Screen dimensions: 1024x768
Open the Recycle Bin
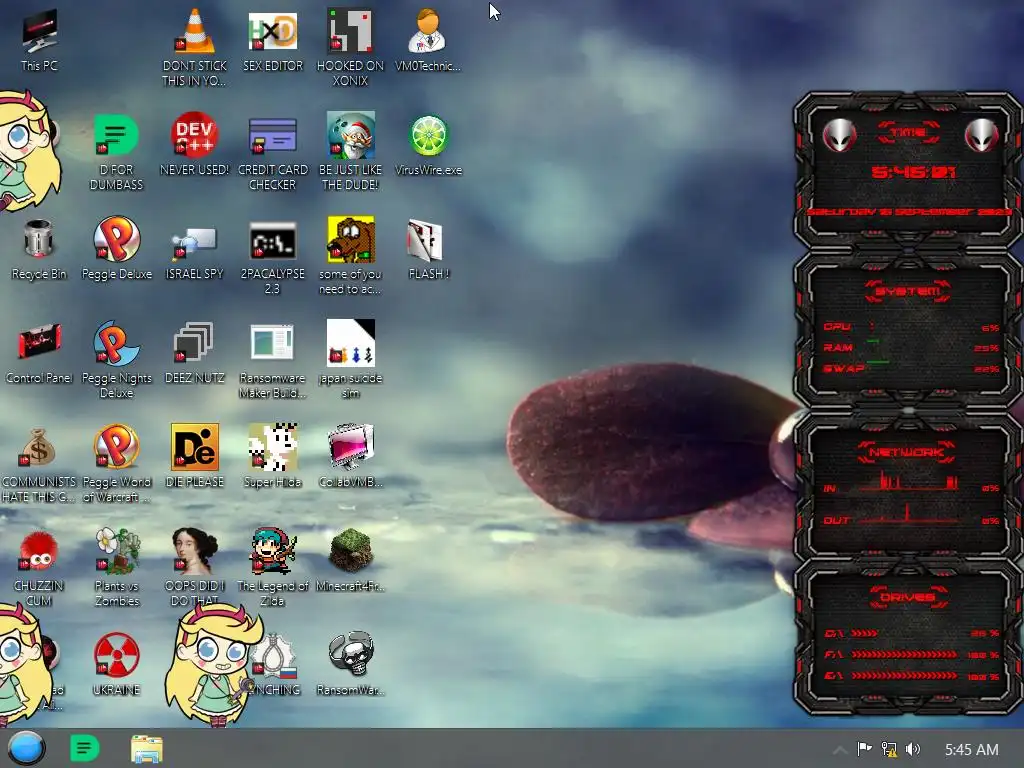coord(39,249)
